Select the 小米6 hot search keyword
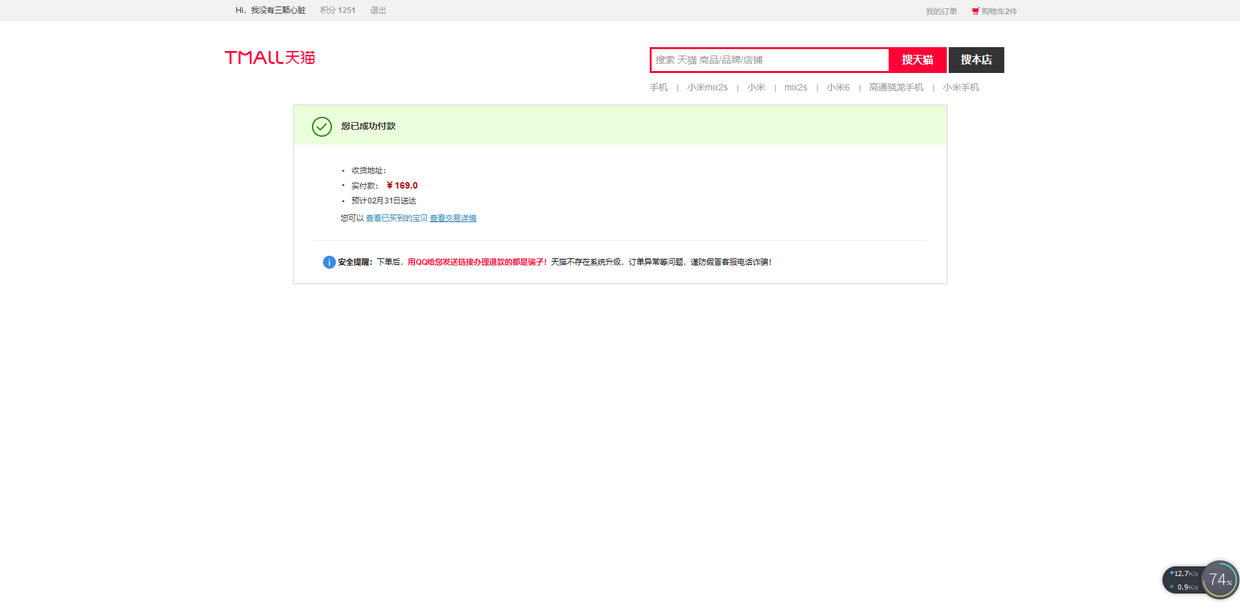The image size is (1240, 609). (x=838, y=87)
